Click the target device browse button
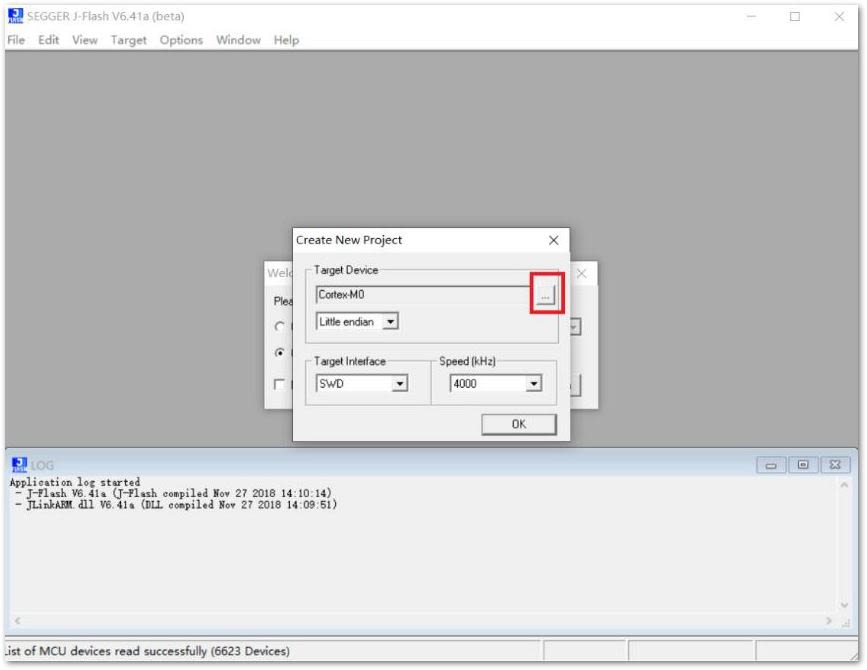 [545, 295]
